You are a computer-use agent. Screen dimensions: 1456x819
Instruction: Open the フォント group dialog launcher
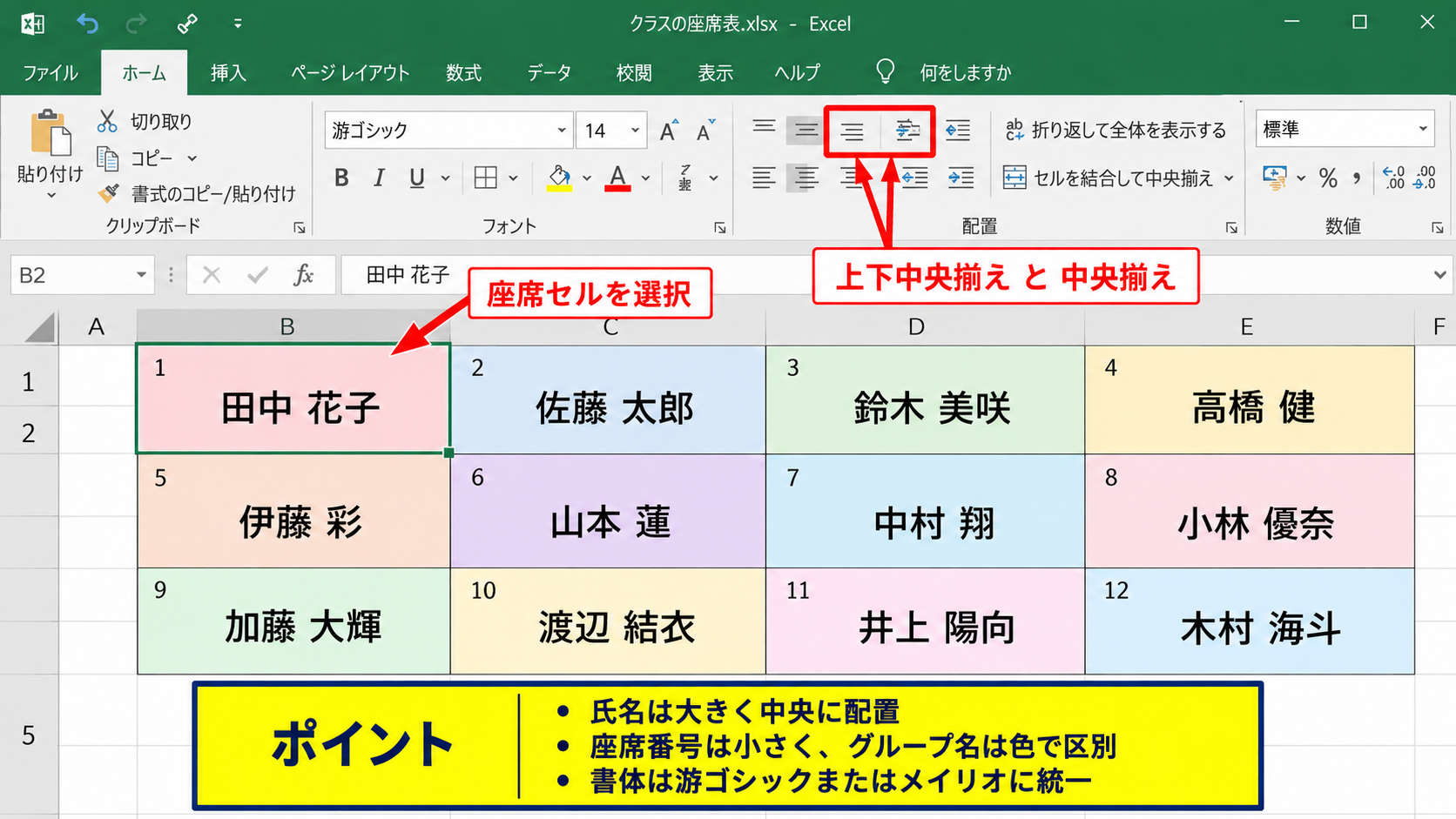point(720,227)
